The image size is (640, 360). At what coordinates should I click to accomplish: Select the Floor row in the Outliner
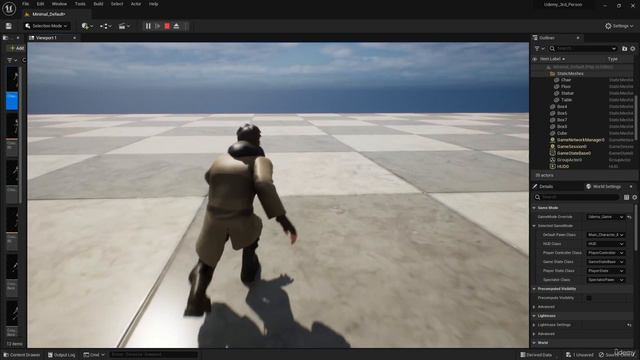click(x=583, y=87)
